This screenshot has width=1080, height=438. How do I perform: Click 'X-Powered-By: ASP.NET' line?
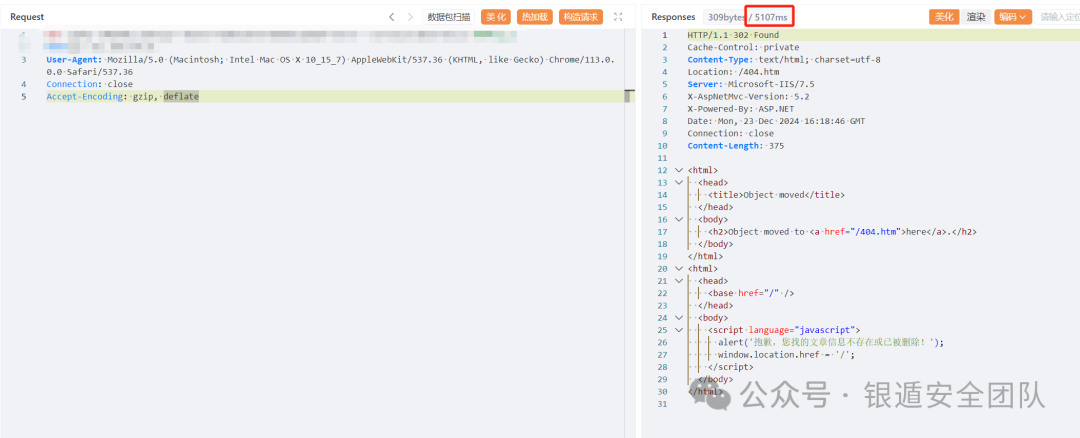(x=741, y=109)
